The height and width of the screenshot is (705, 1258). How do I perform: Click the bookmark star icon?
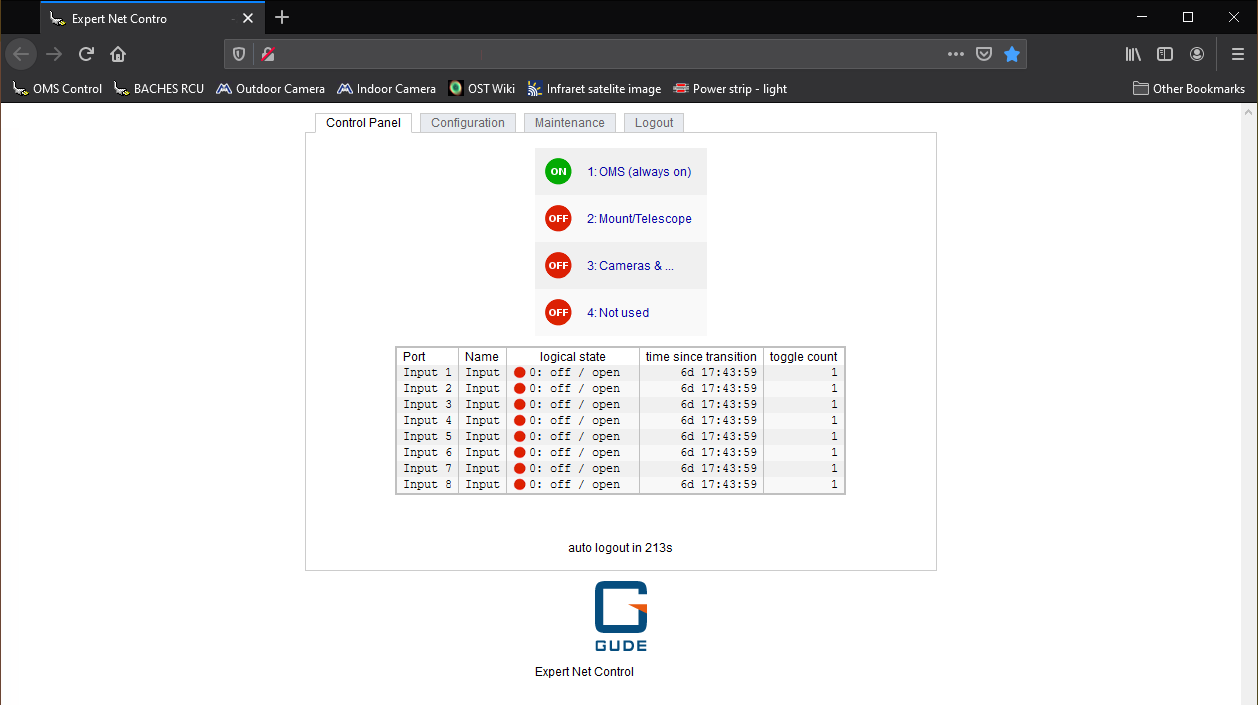1012,54
